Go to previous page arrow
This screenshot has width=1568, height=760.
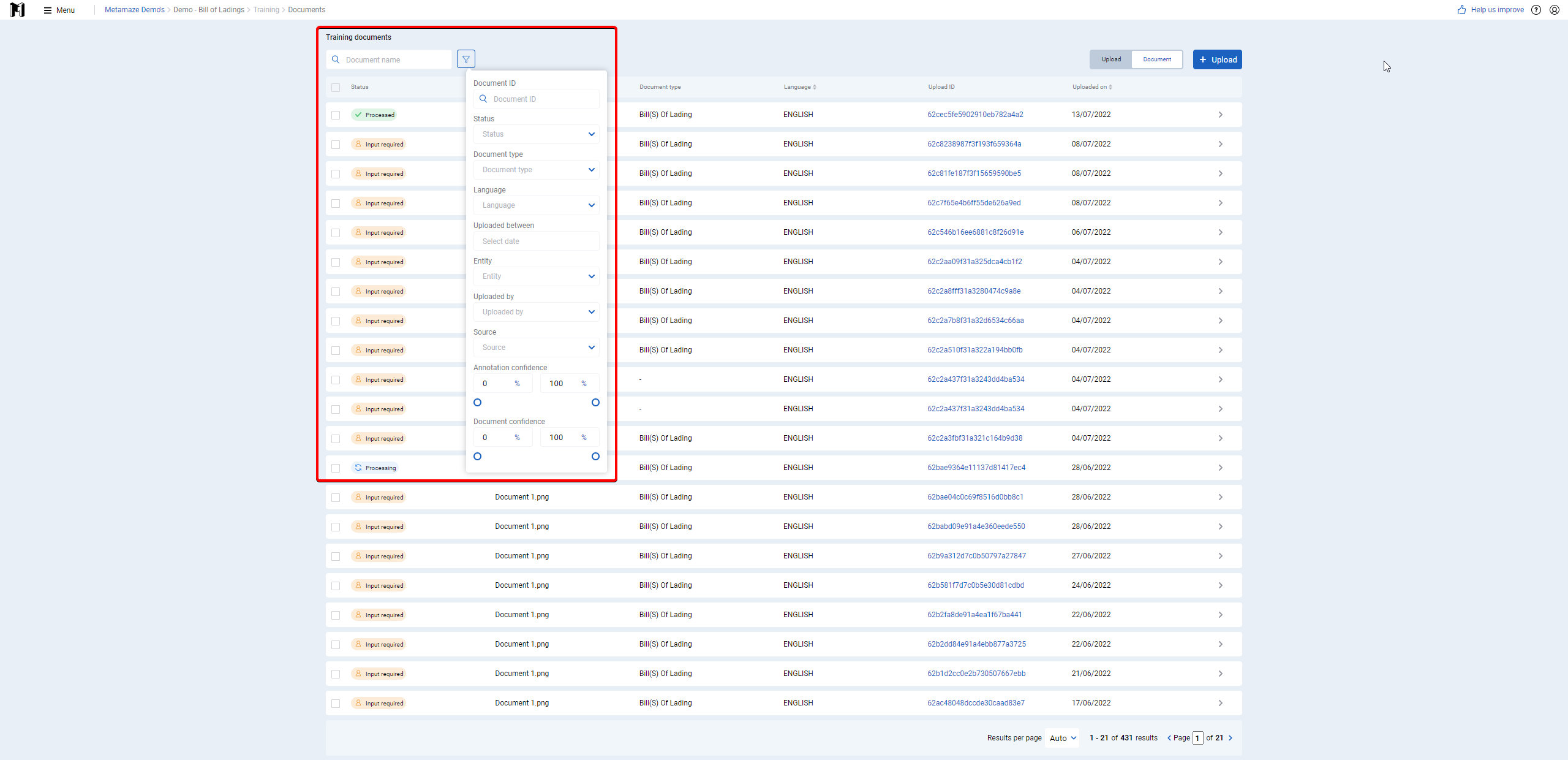coord(1169,738)
